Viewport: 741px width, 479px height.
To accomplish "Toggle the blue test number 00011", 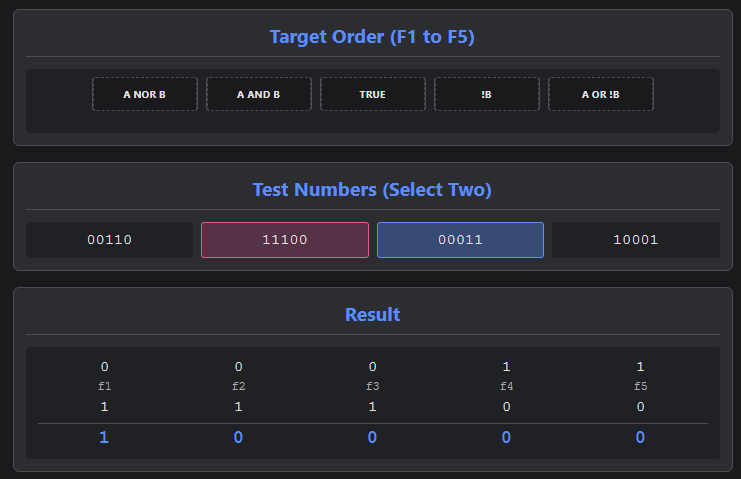I will pos(460,240).
